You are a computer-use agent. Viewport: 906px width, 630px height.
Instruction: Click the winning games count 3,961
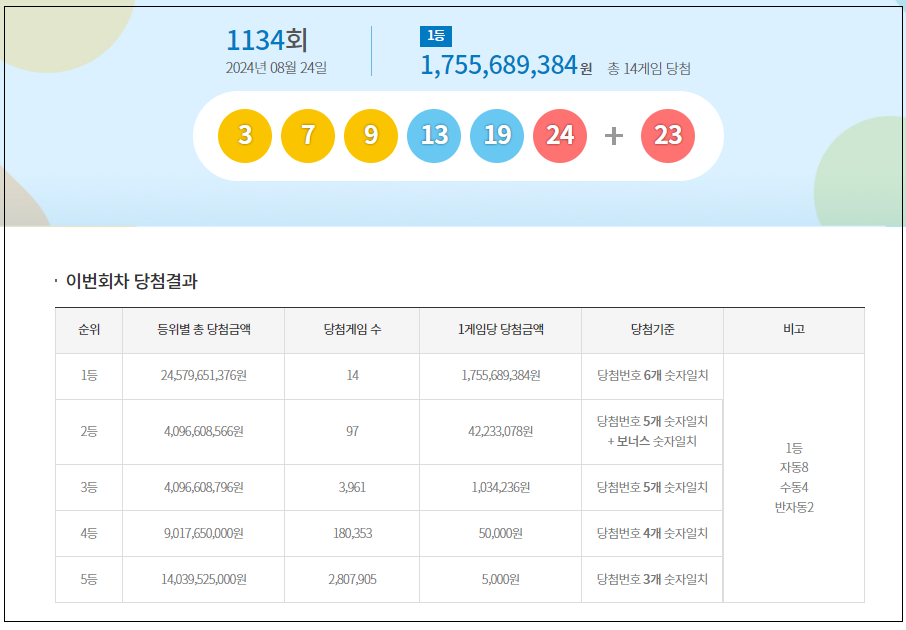pos(352,488)
